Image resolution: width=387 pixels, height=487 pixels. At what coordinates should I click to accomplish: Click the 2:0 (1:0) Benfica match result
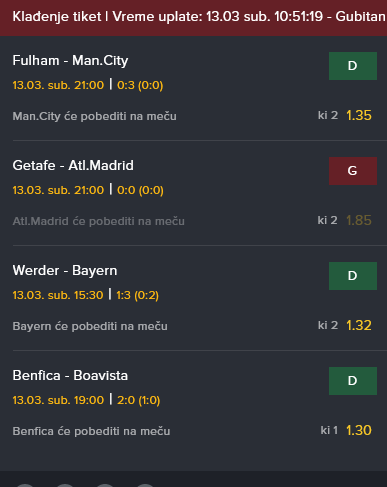[139, 400]
